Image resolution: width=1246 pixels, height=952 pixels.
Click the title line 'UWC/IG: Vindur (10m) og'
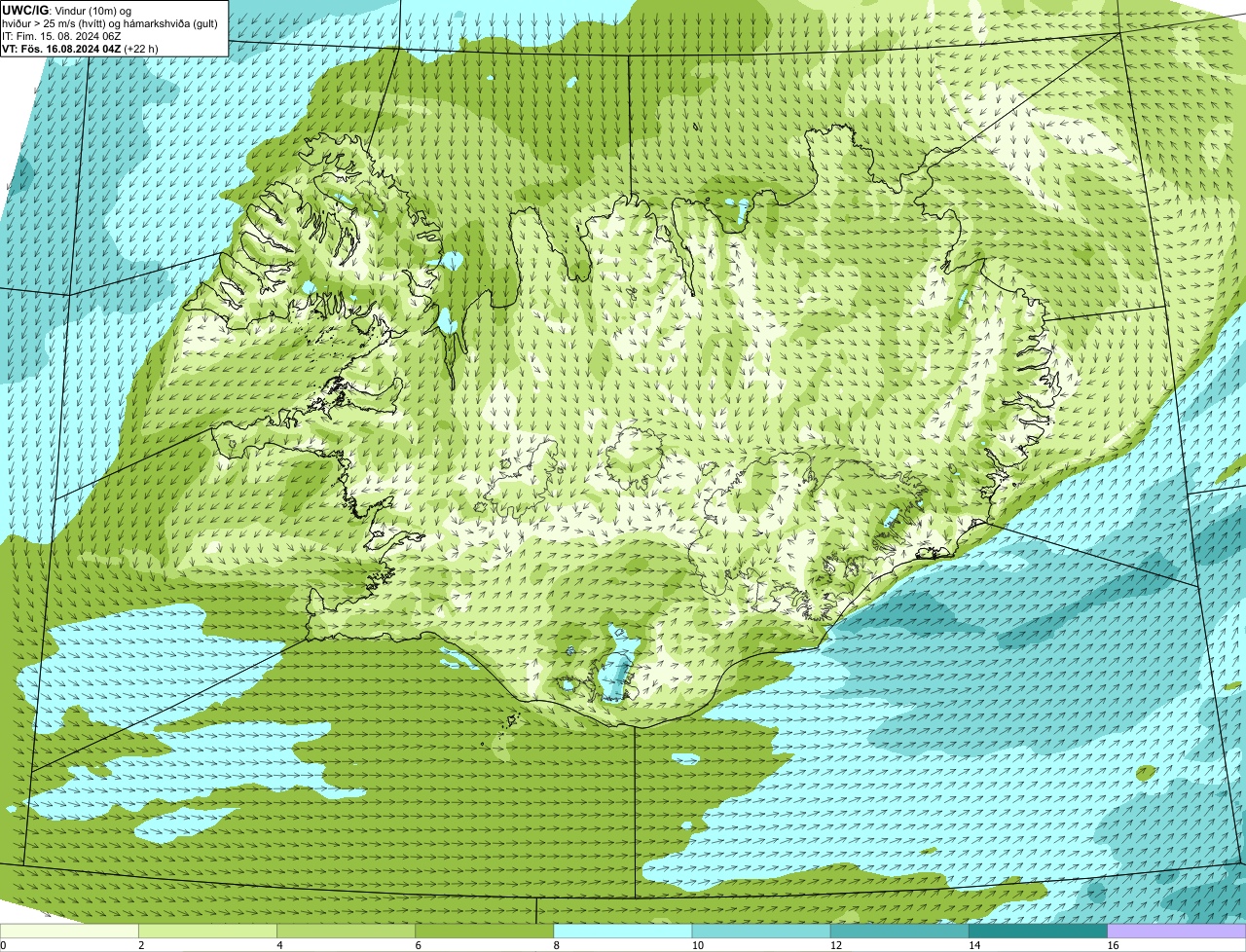[x=66, y=10]
